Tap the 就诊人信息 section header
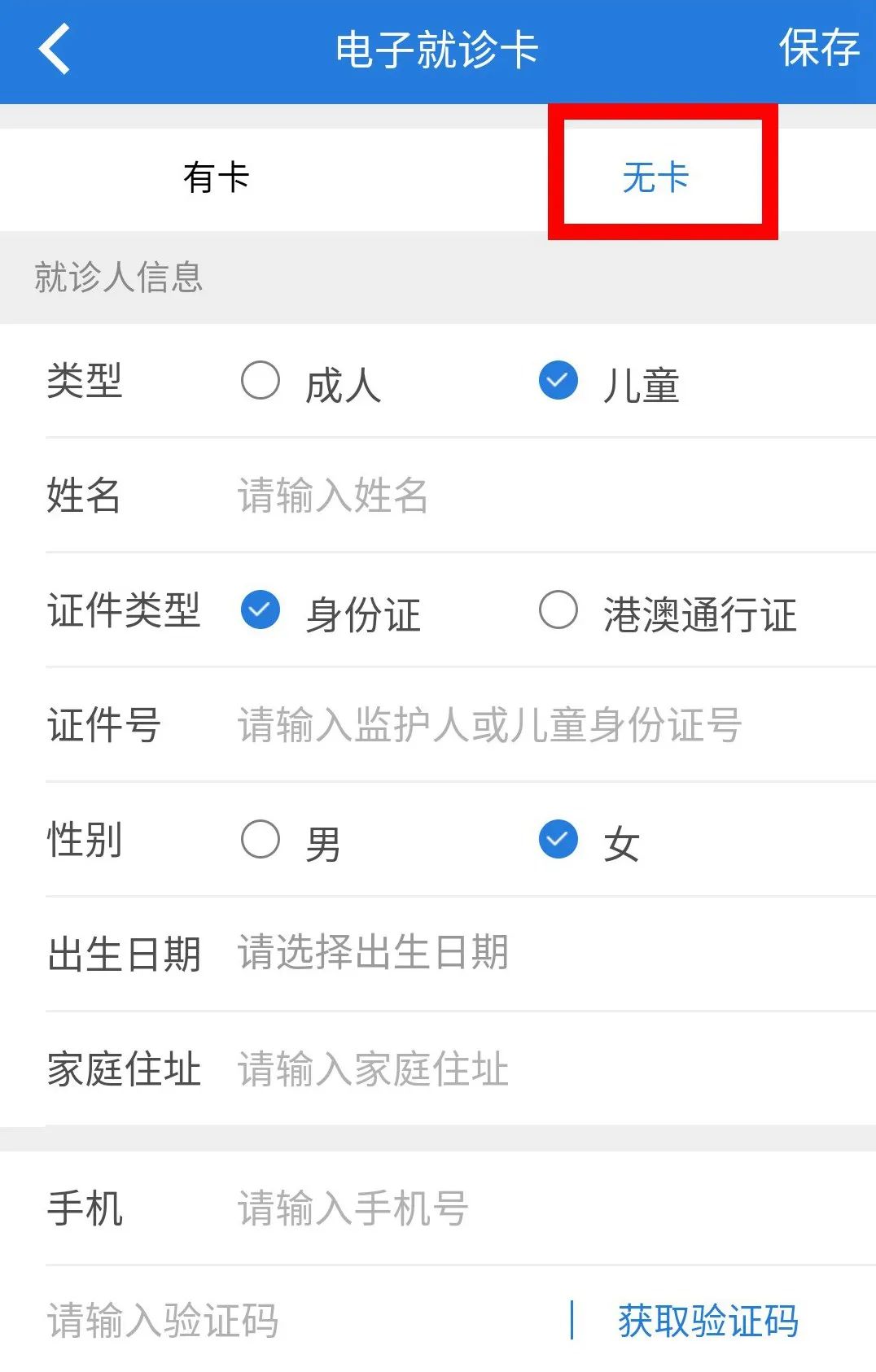The width and height of the screenshot is (876, 1372). pos(119,277)
